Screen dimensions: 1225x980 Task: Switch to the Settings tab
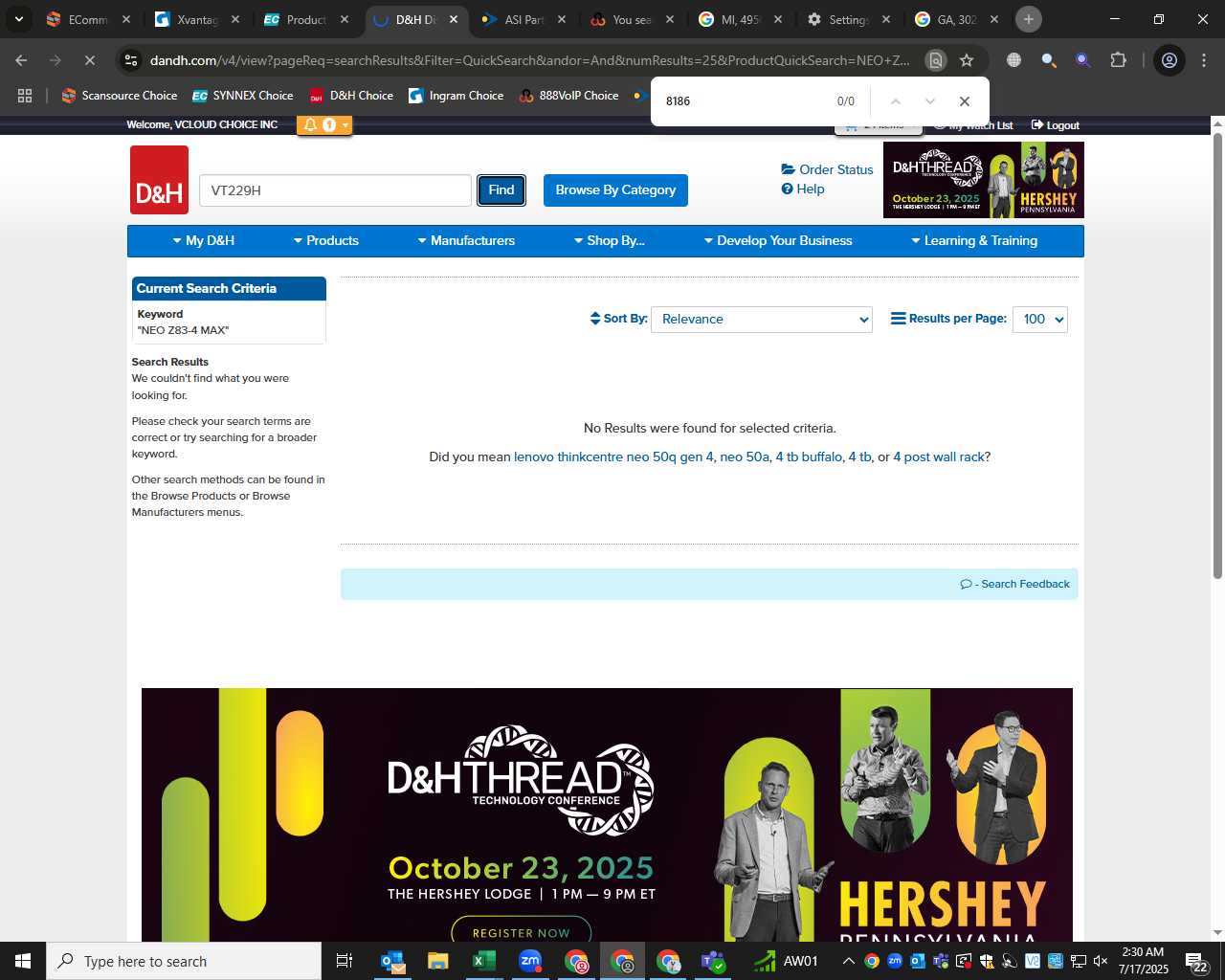point(848,19)
